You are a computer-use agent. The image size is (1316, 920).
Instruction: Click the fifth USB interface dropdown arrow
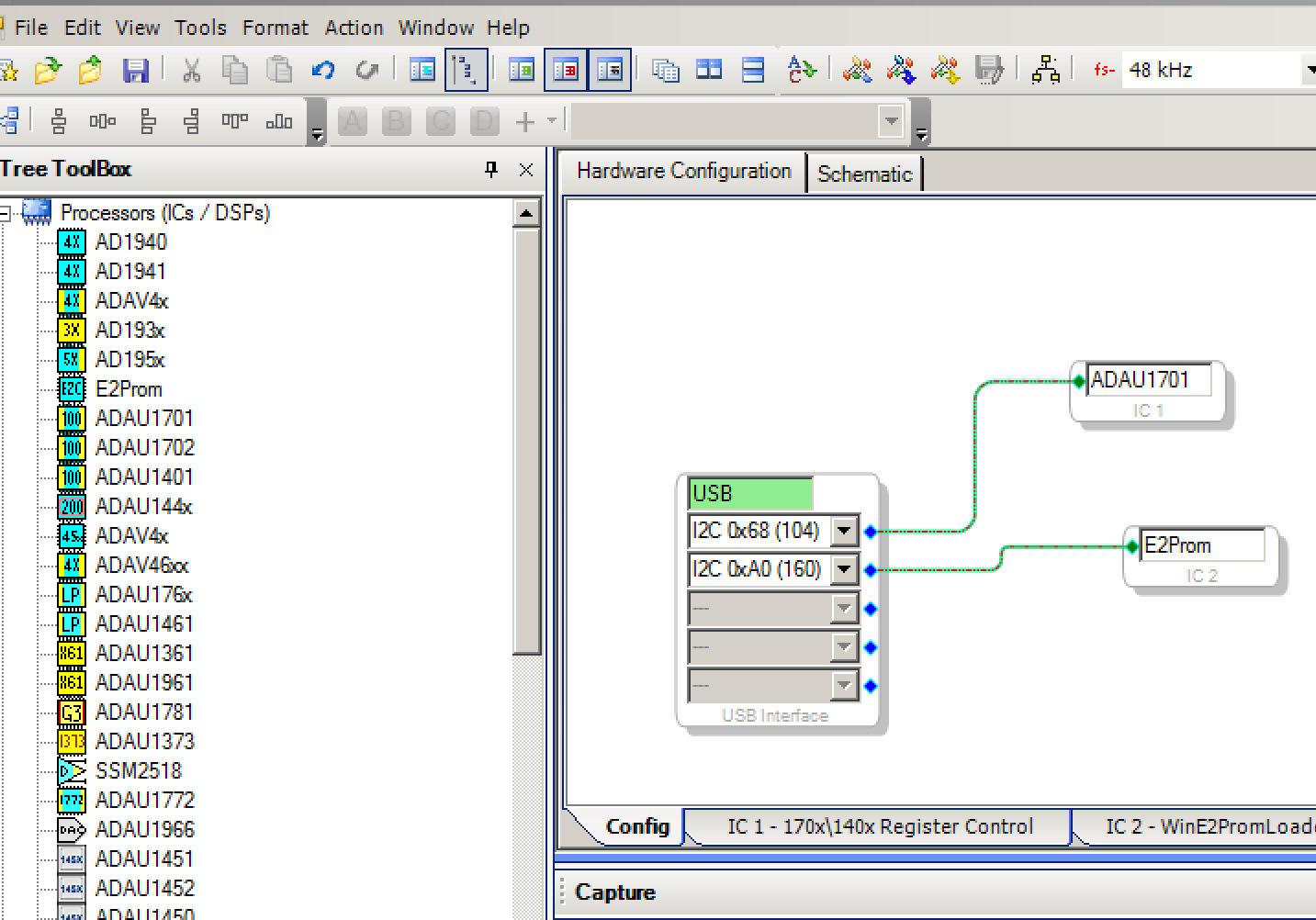[843, 685]
